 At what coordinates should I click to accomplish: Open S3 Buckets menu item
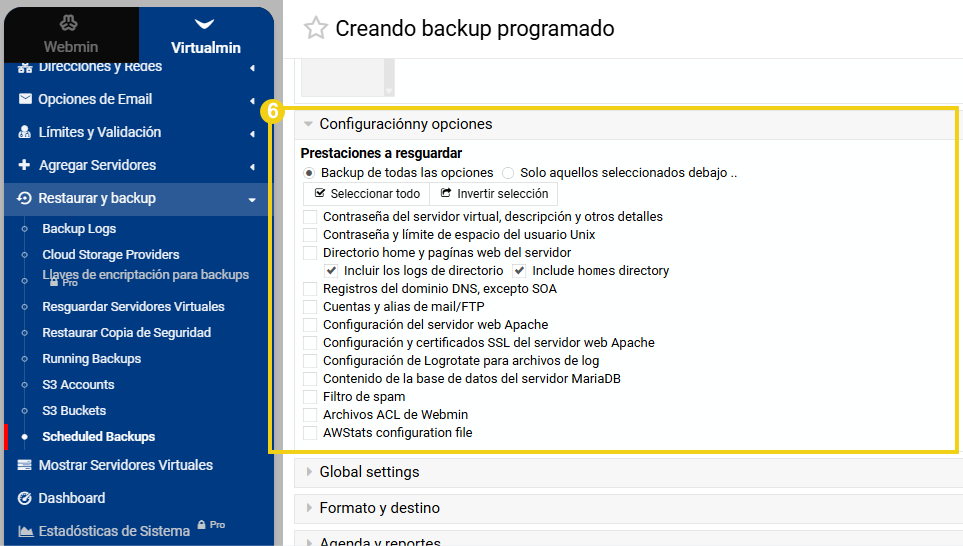point(74,410)
